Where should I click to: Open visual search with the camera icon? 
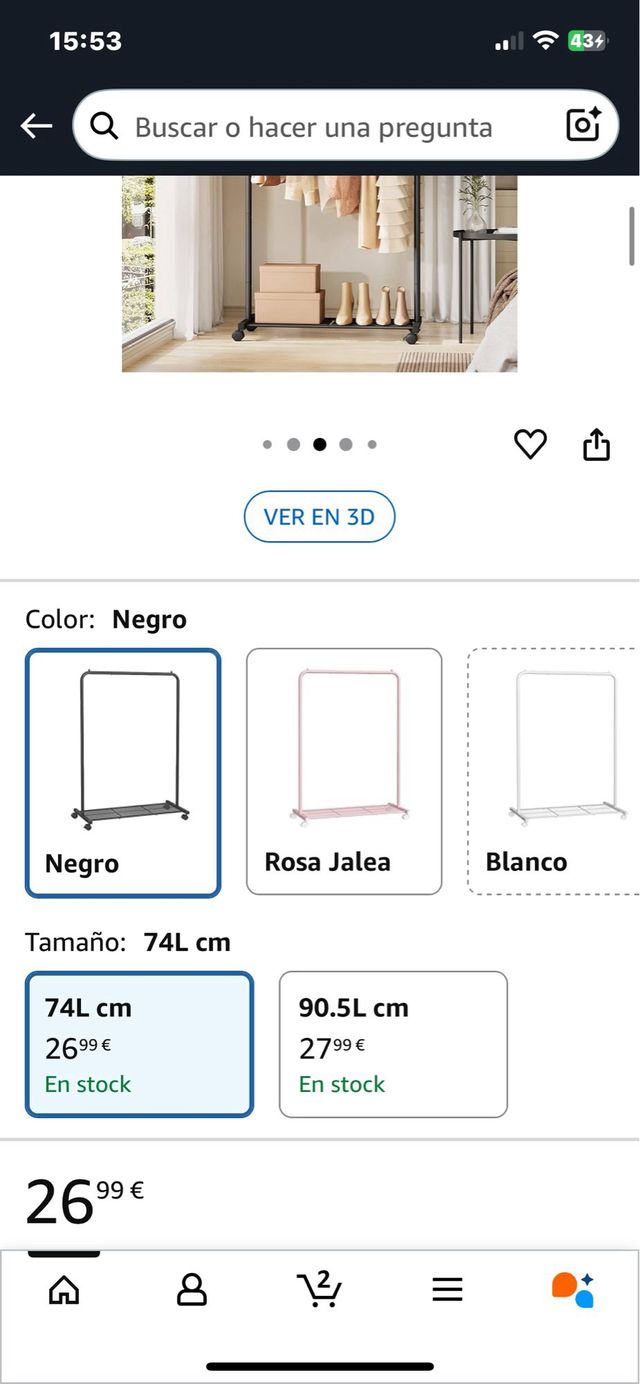[x=583, y=124]
